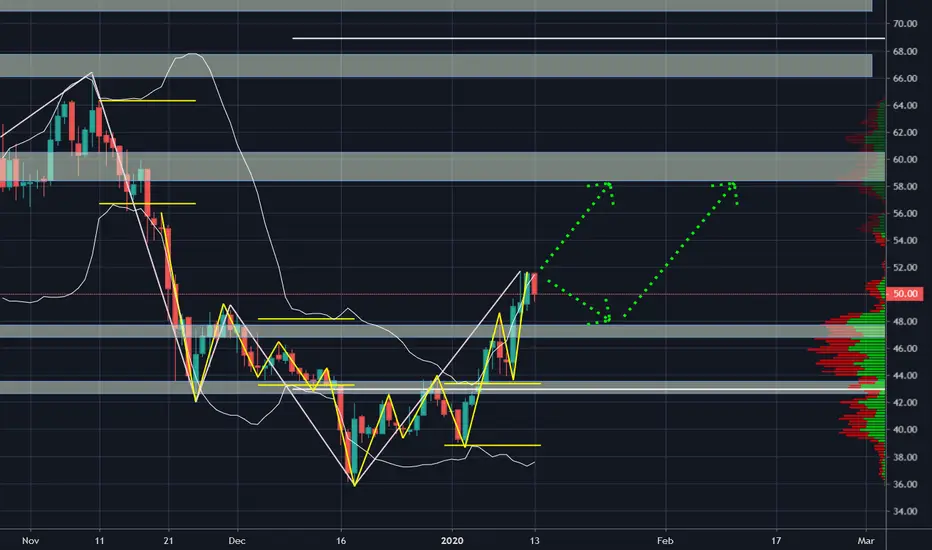Click the 52.00 price axis label

pos(905,268)
